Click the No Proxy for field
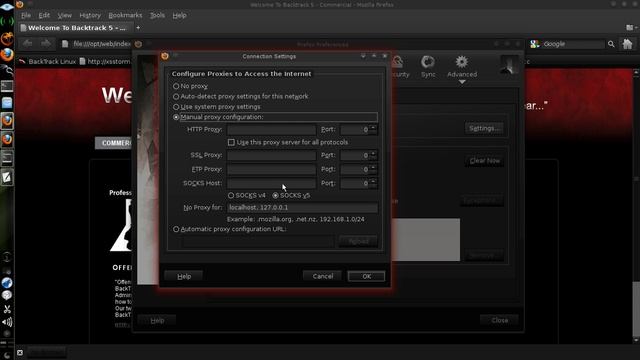The image size is (640, 360). [x=302, y=207]
